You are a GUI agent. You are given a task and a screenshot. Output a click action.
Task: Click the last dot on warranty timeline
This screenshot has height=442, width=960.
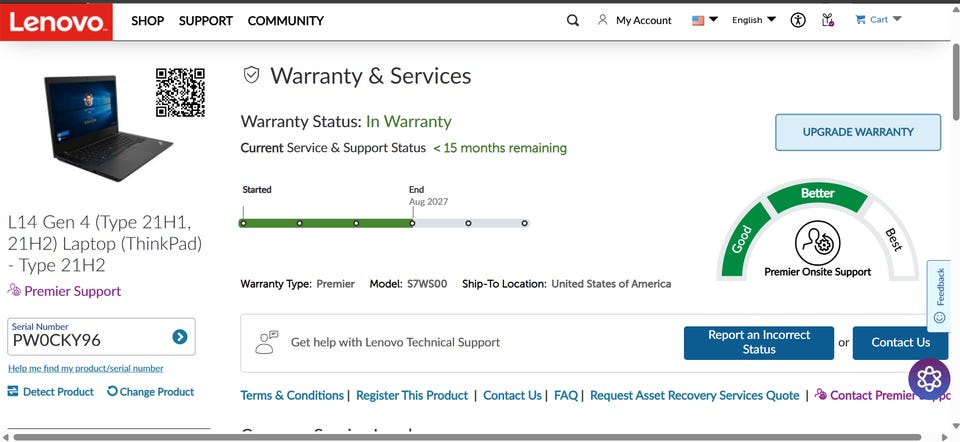pyautogui.click(x=525, y=223)
